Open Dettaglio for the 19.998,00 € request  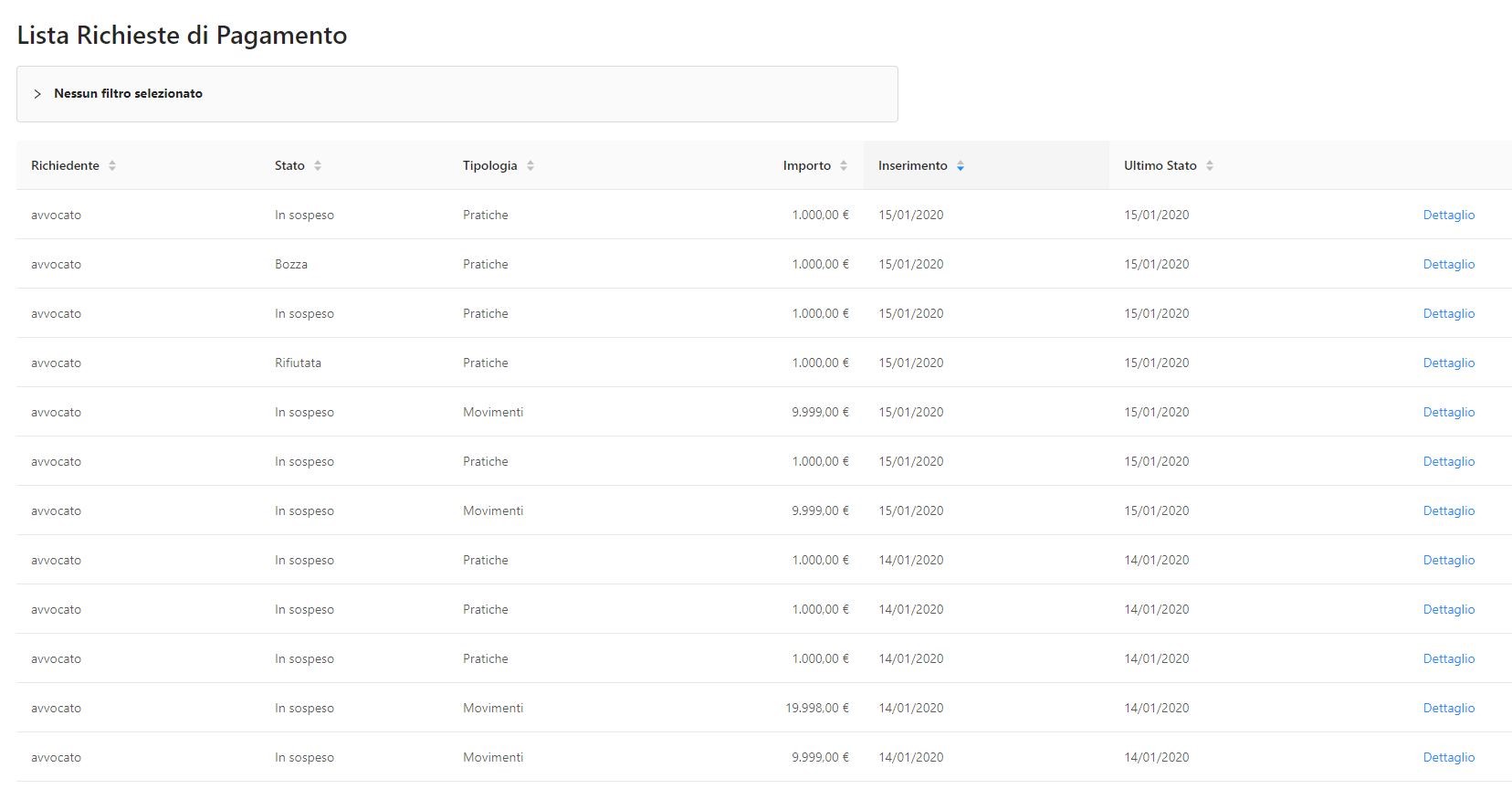coord(1448,708)
